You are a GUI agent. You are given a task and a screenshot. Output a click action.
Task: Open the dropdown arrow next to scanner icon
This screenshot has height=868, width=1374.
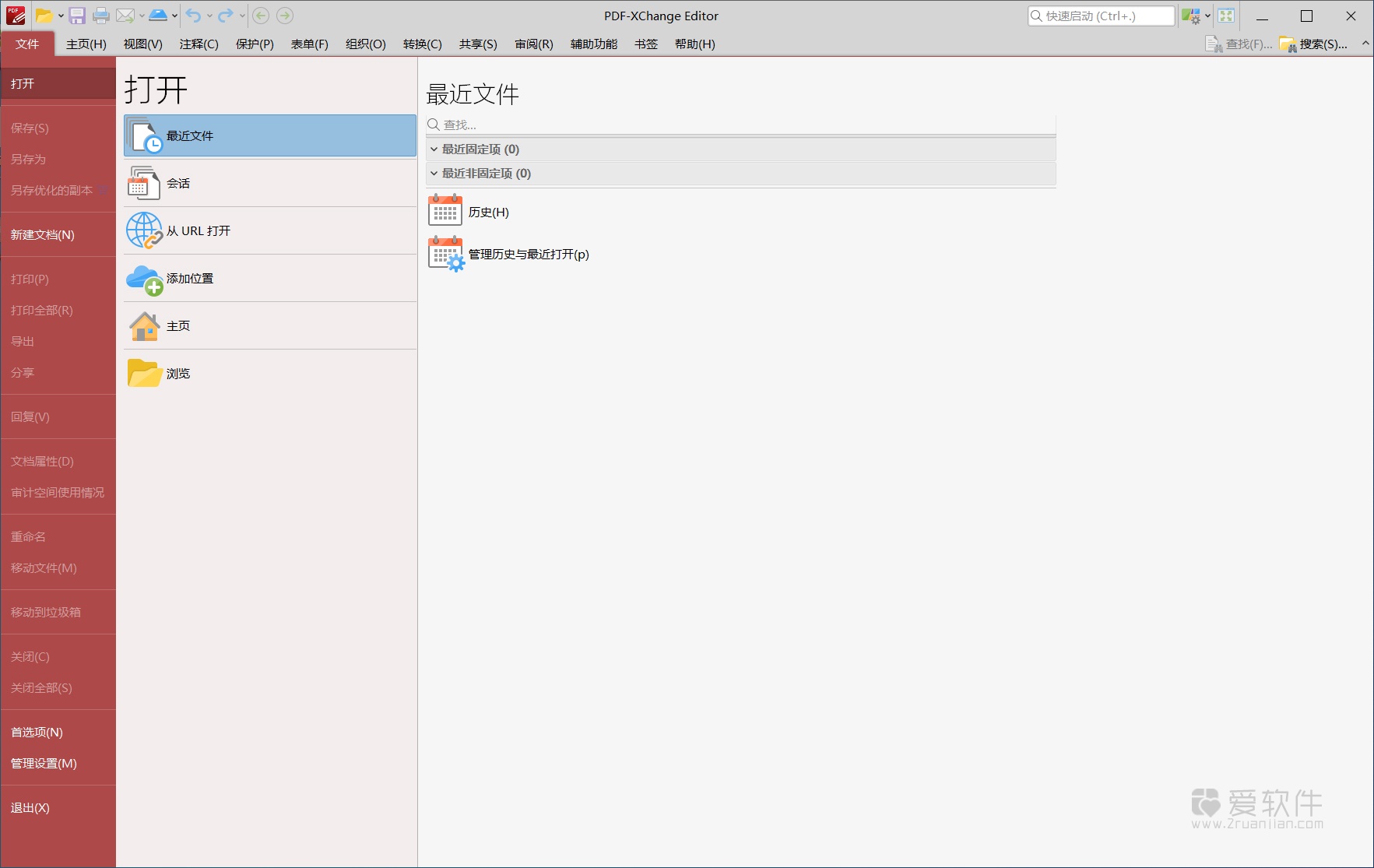174,16
